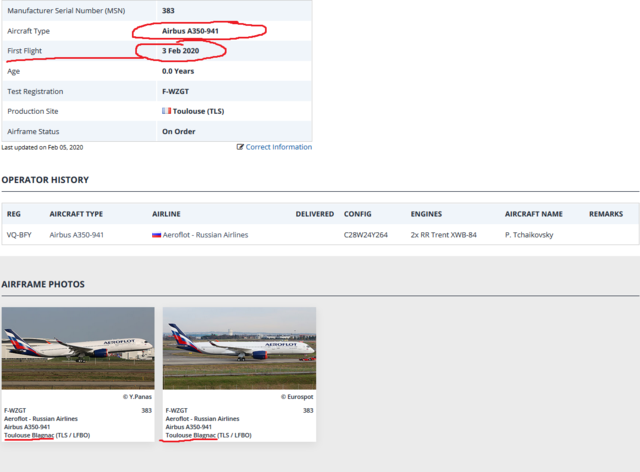Click the © Eurospot photo credit
This screenshot has width=640, height=472.
(297, 397)
